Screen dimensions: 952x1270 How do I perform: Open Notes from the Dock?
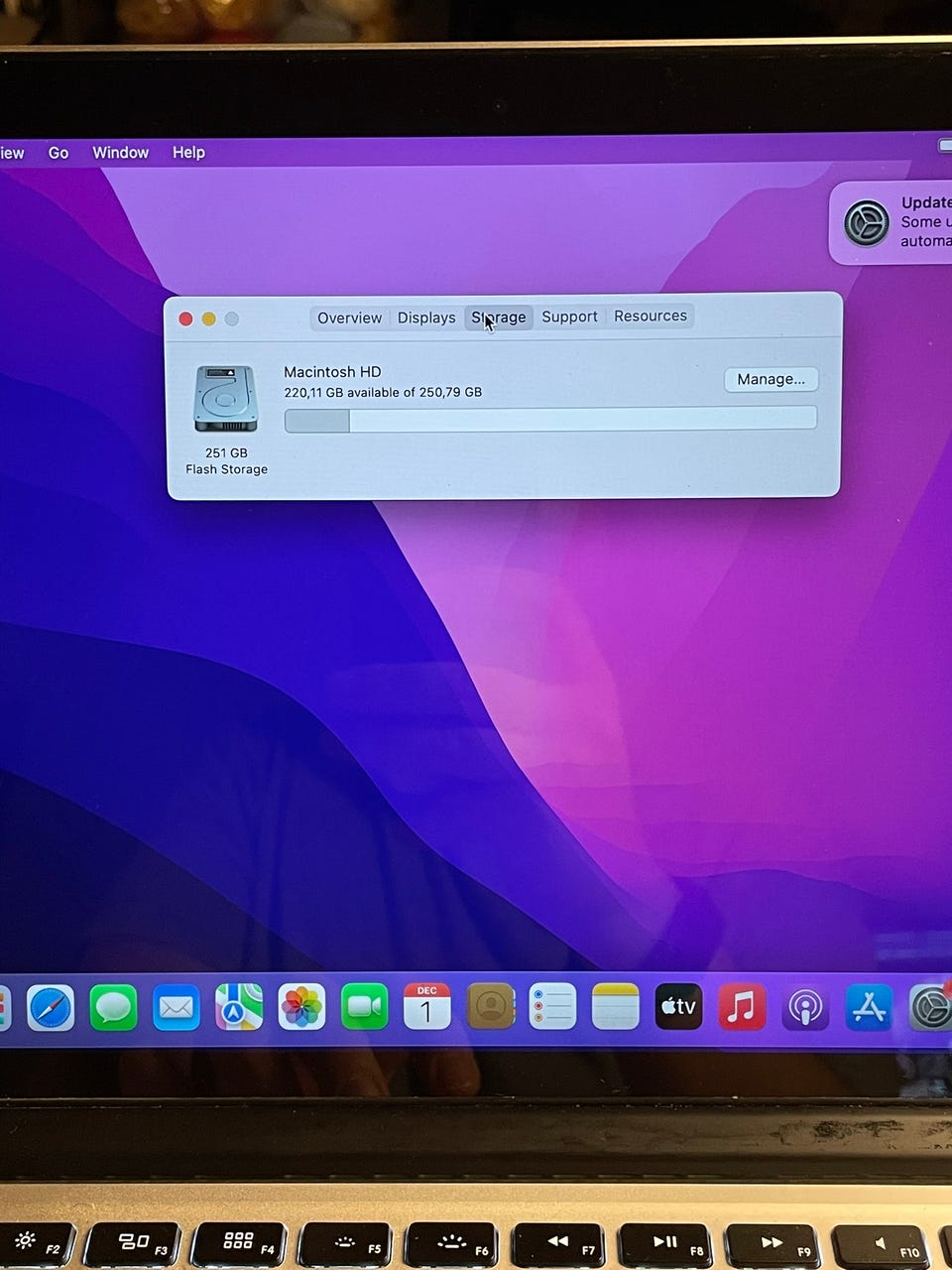coord(615,1007)
